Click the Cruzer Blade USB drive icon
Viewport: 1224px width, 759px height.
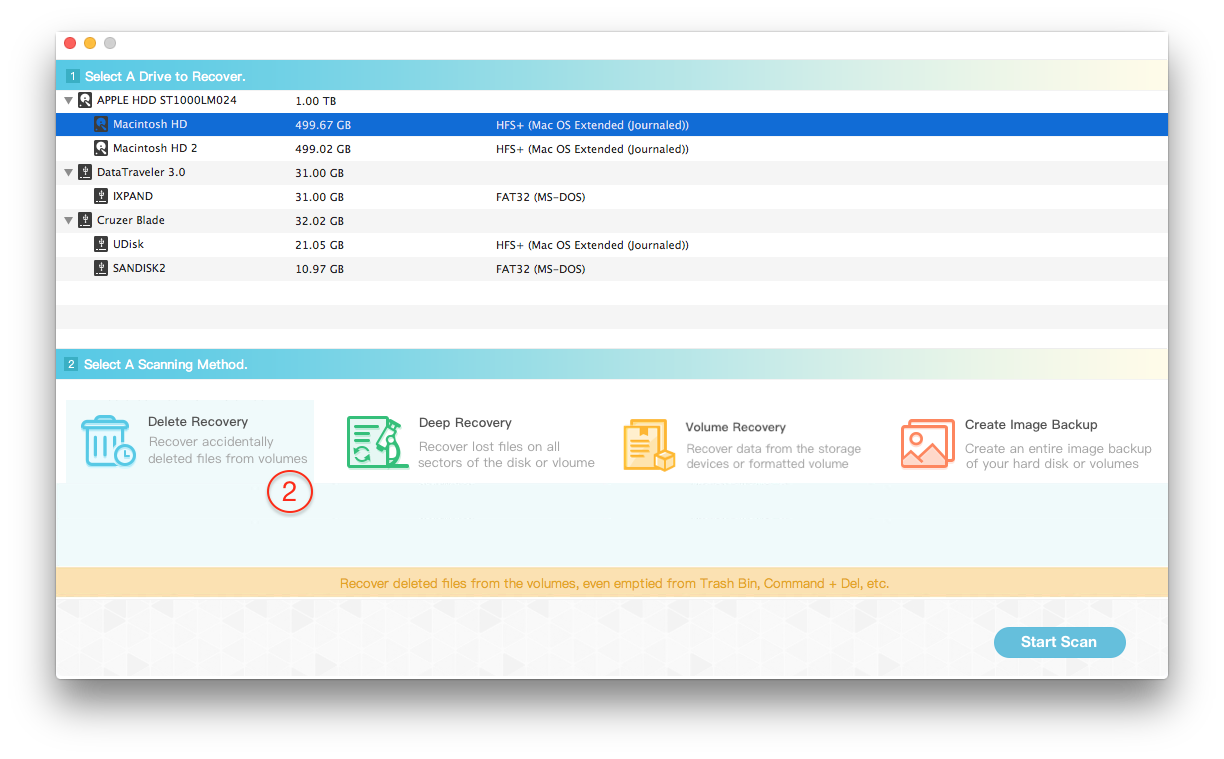pos(85,220)
